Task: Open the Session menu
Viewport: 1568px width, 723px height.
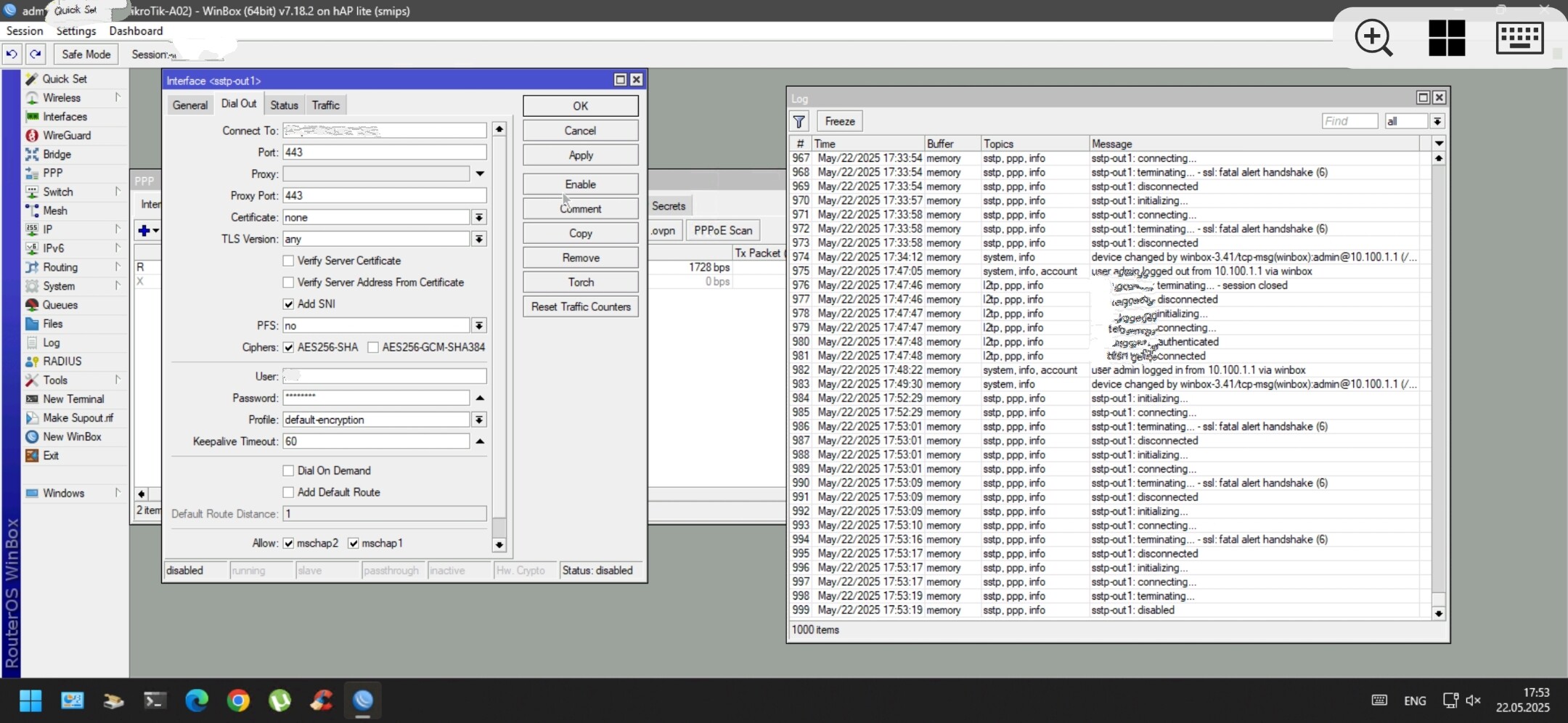Action: pyautogui.click(x=25, y=30)
